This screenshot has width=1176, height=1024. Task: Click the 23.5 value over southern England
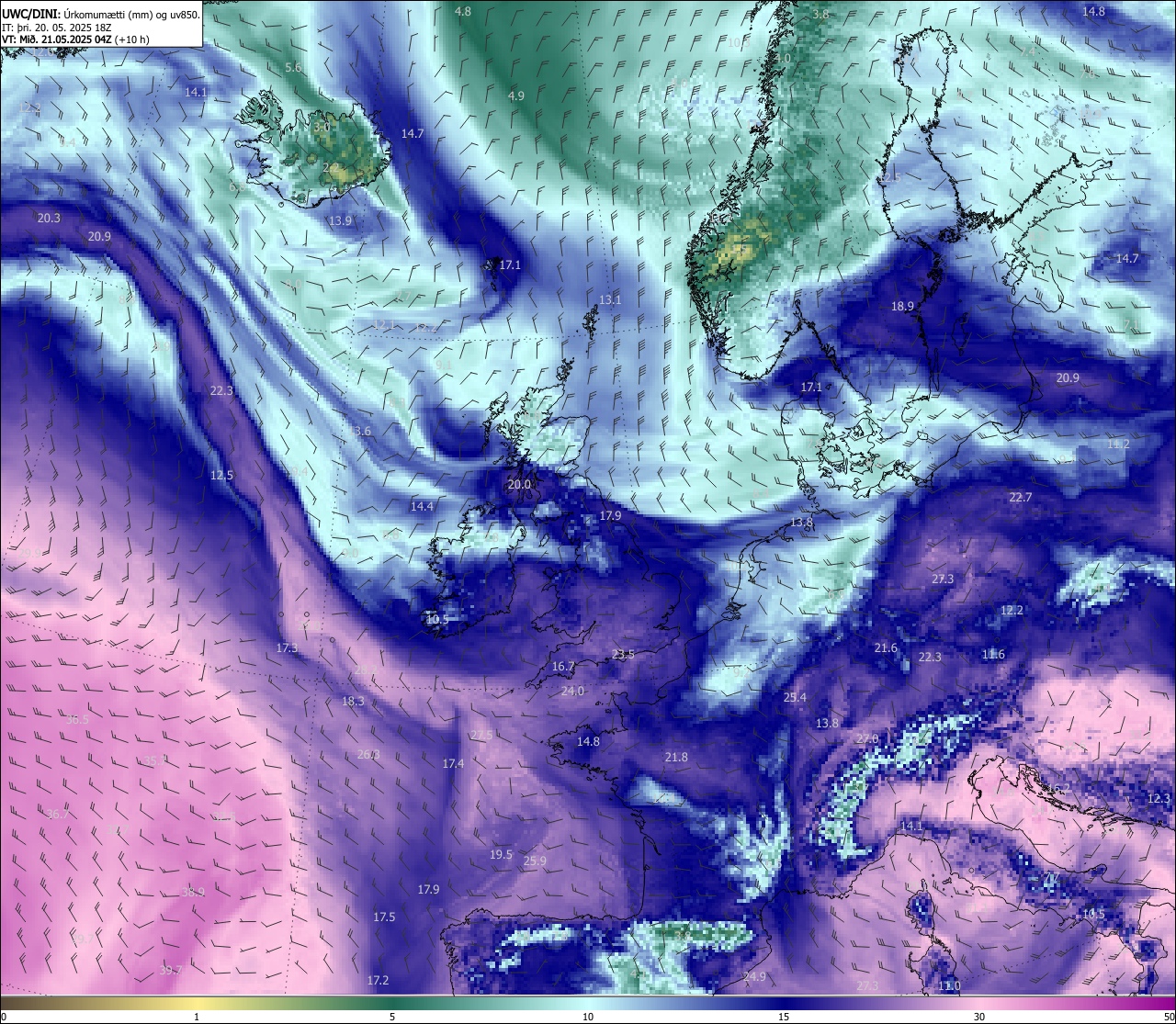623,654
